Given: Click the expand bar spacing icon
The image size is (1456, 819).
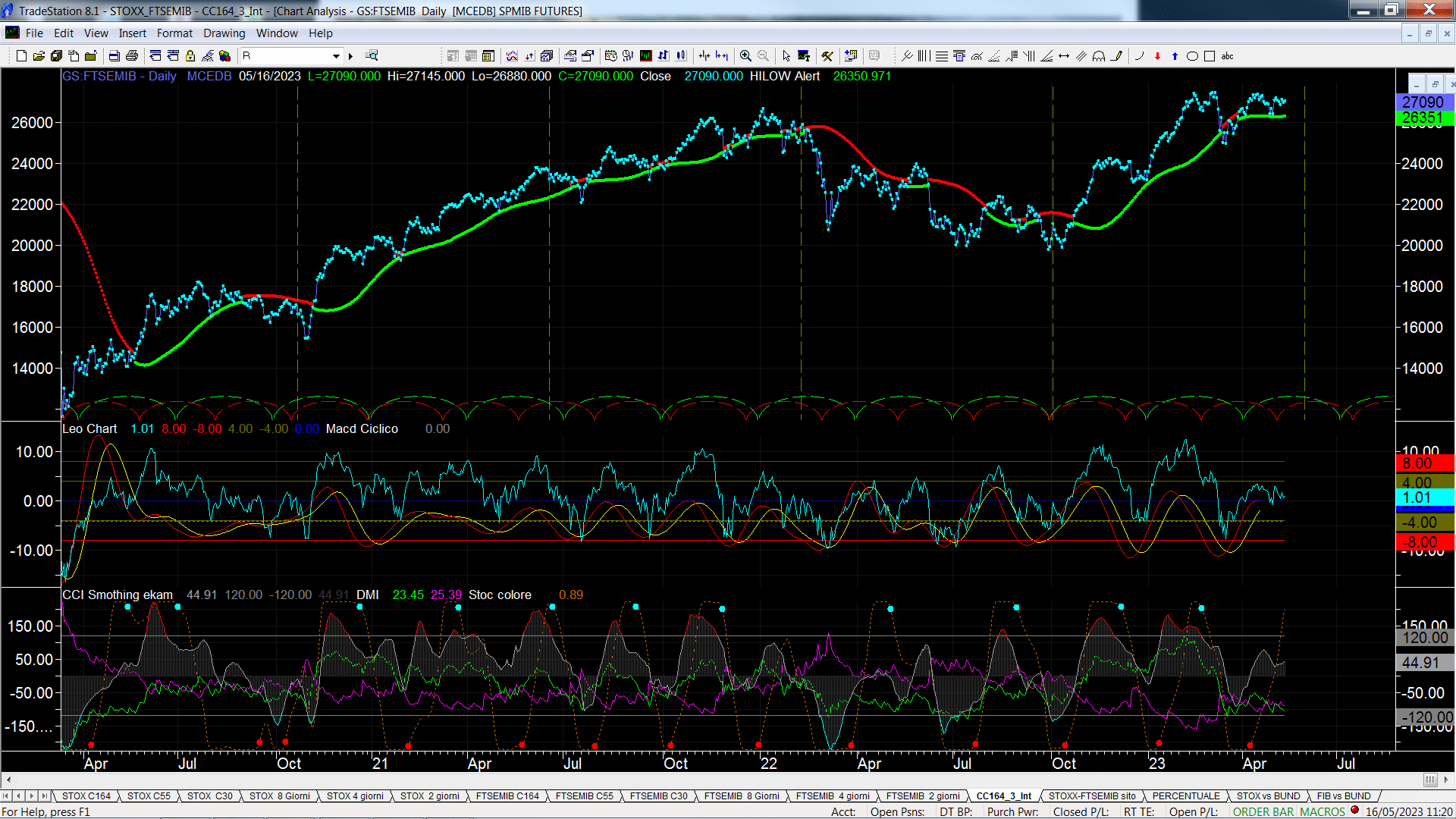Looking at the screenshot, I should pos(722,55).
